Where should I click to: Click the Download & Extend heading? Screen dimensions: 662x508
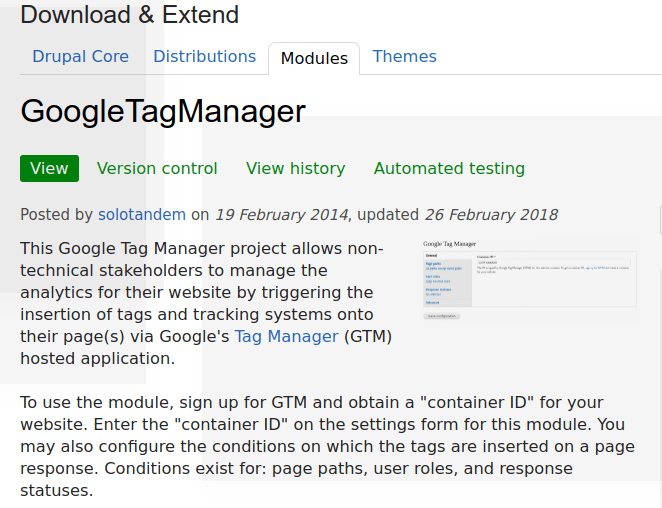pyautogui.click(x=130, y=15)
